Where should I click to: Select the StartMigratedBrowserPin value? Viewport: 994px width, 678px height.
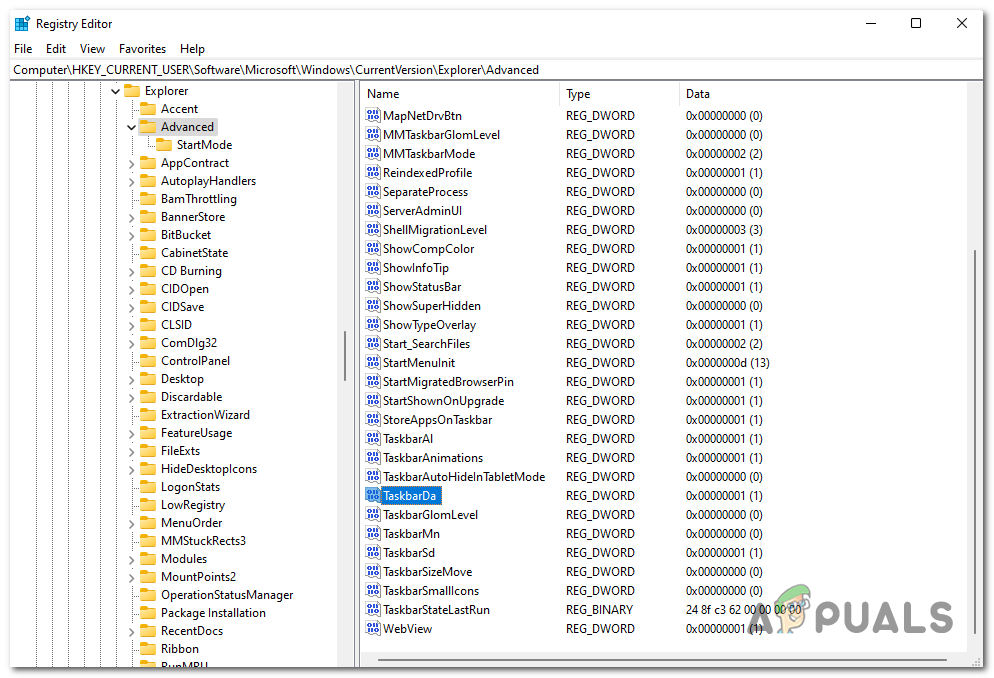[x=448, y=381]
